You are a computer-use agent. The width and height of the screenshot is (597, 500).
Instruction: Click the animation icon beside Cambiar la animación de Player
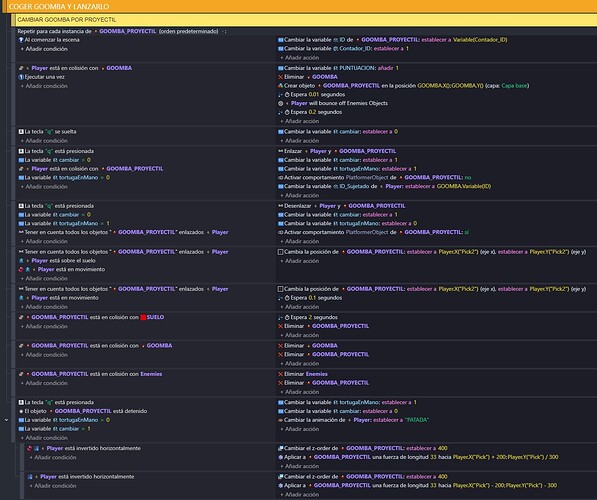pyautogui.click(x=281, y=420)
